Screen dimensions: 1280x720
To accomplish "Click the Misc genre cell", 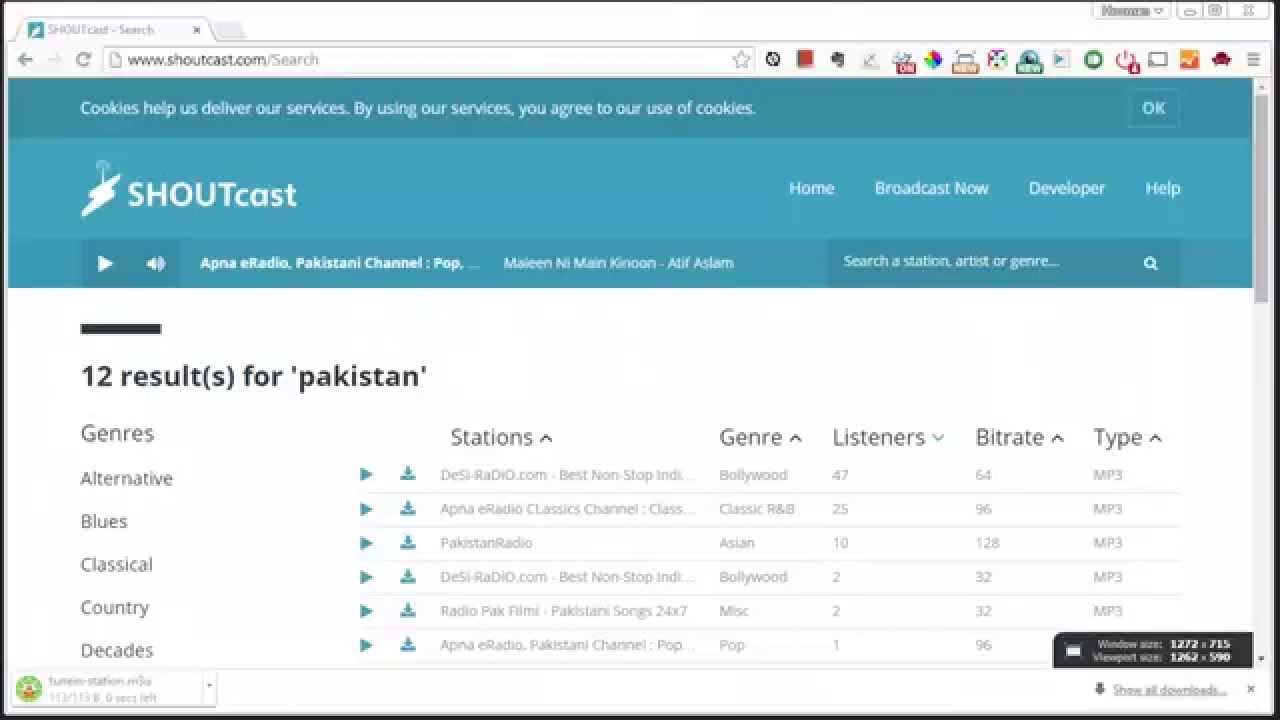I will [x=733, y=611].
